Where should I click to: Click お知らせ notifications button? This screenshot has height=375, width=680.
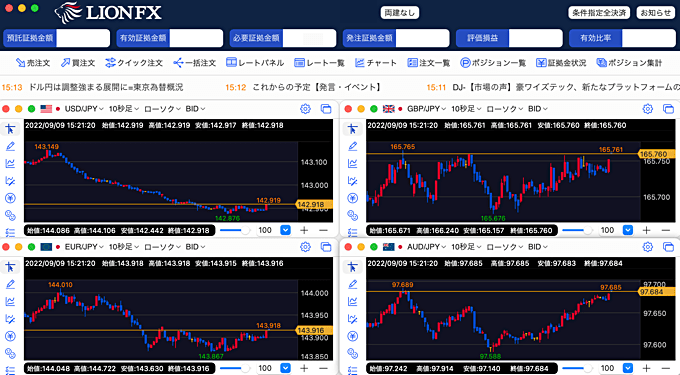tap(656, 13)
